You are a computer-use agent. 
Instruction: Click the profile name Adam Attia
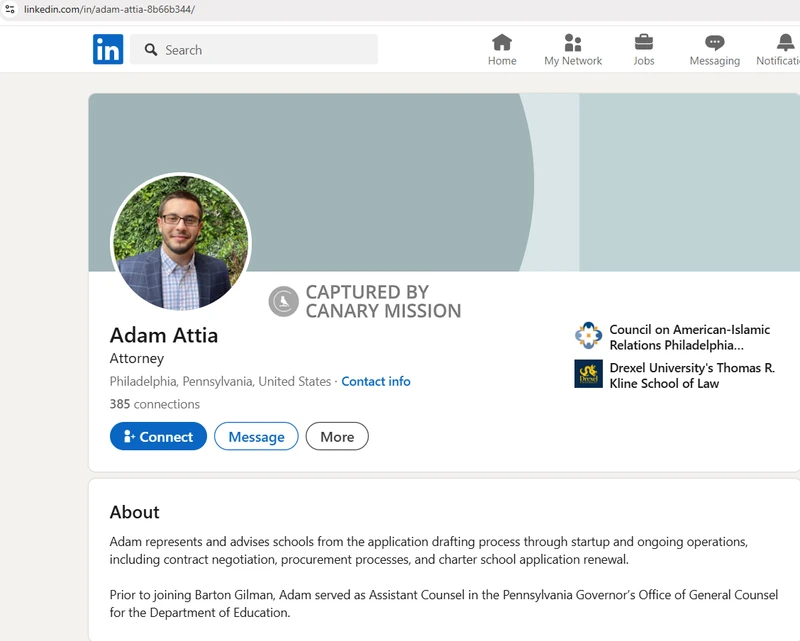click(x=164, y=335)
